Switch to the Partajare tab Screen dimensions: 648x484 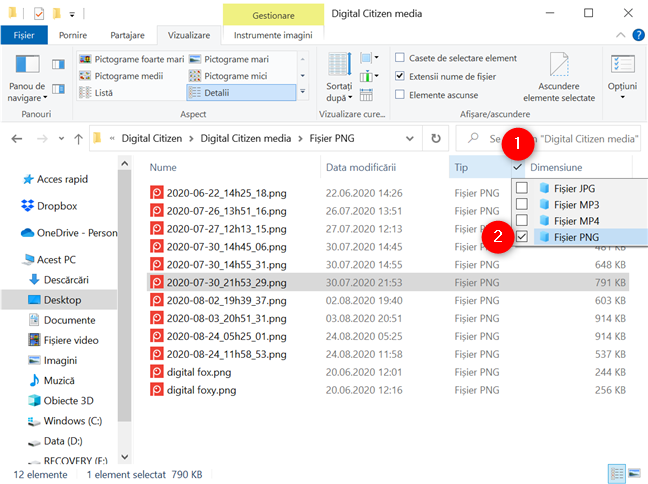click(127, 36)
